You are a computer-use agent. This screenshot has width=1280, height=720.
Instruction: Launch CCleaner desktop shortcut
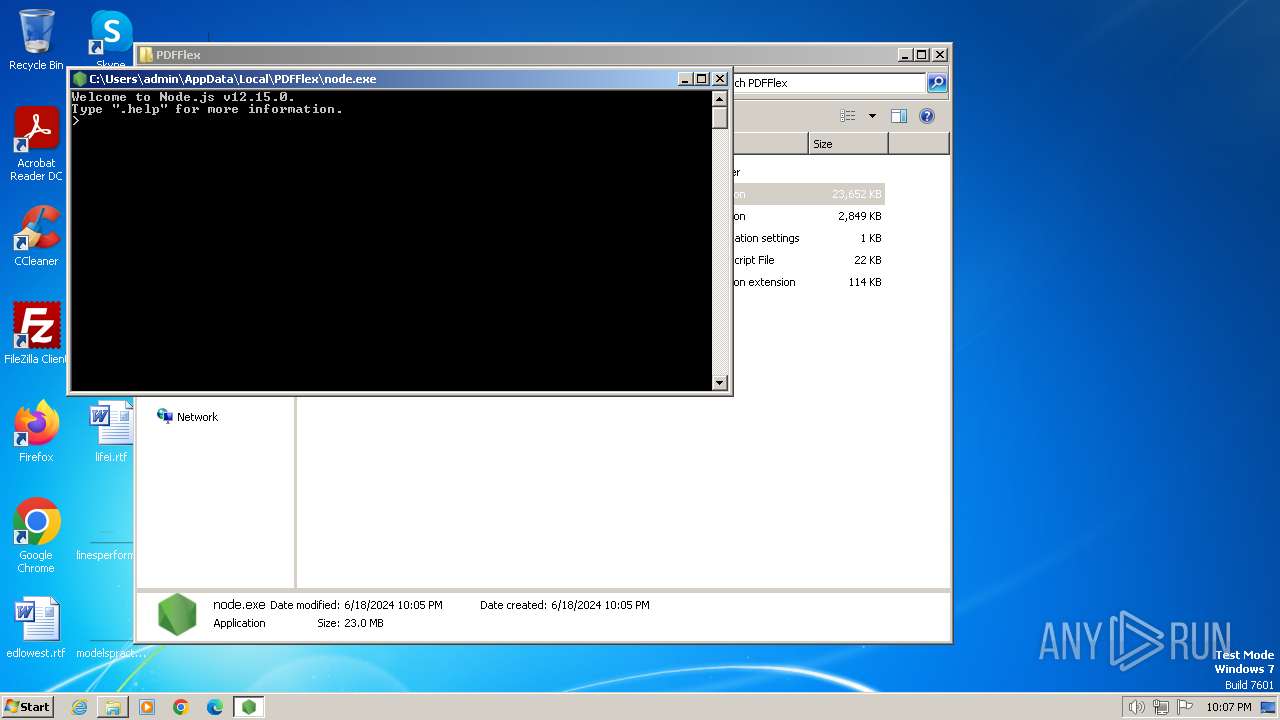tap(36, 236)
